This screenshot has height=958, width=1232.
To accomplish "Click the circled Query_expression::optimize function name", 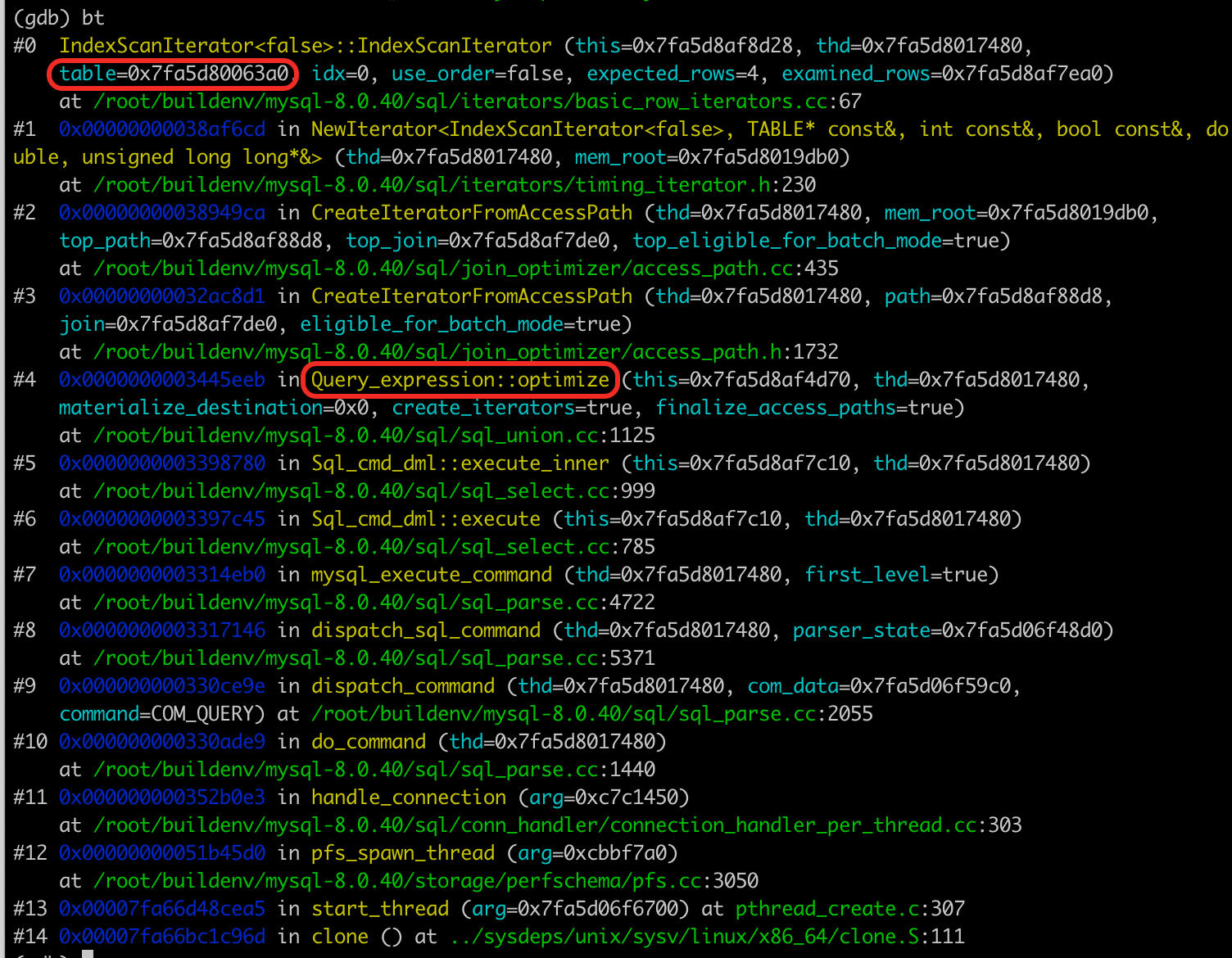I will [x=460, y=380].
